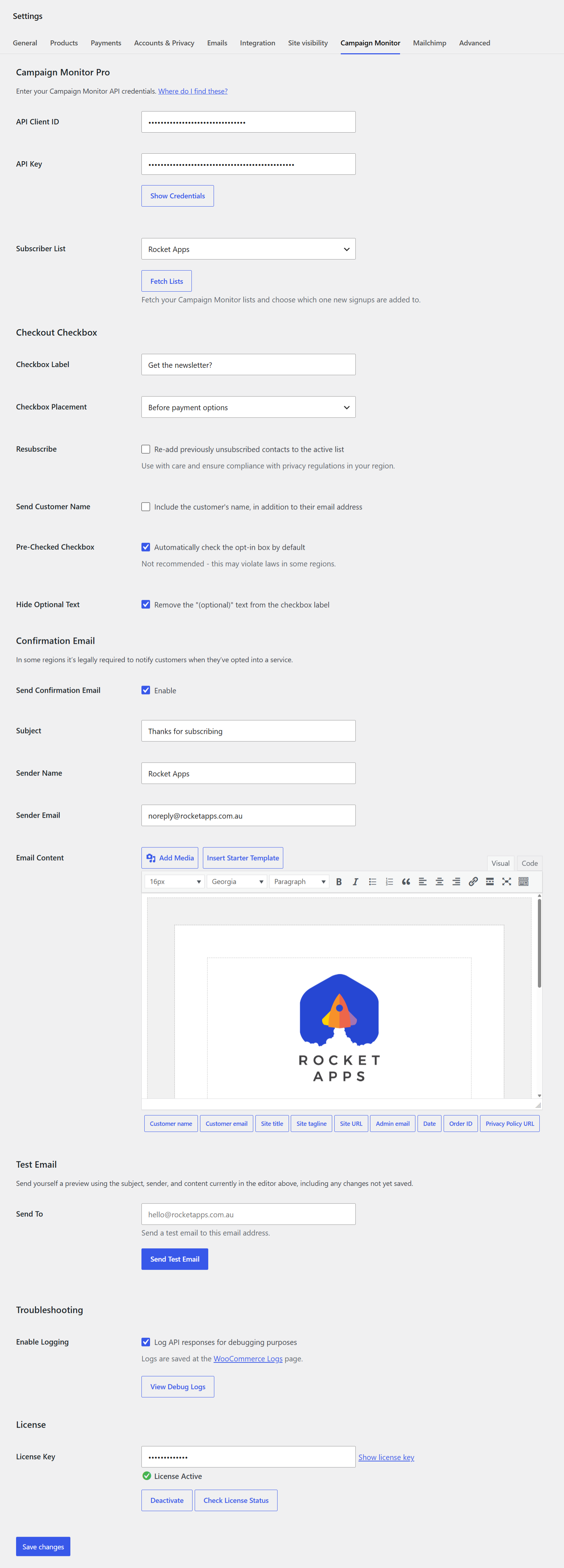The image size is (564, 1568).
Task: Open the Accounts & Privacy tab
Action: click(164, 43)
